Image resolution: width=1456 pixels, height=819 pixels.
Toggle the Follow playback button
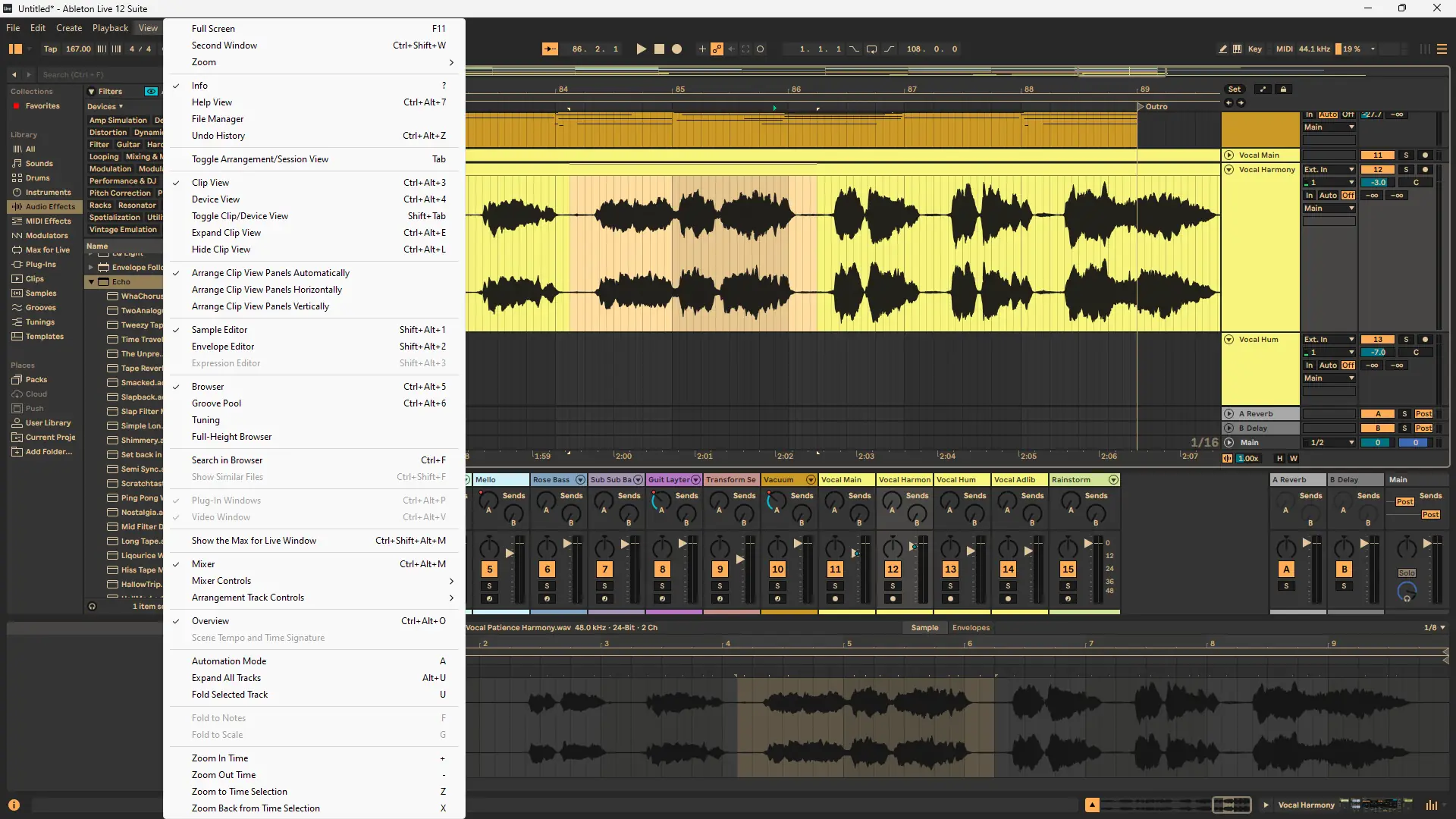[x=550, y=49]
